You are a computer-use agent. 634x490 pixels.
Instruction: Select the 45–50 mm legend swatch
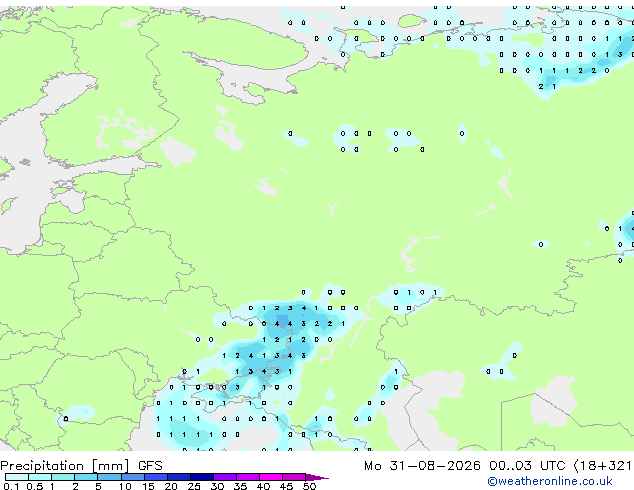point(294,477)
